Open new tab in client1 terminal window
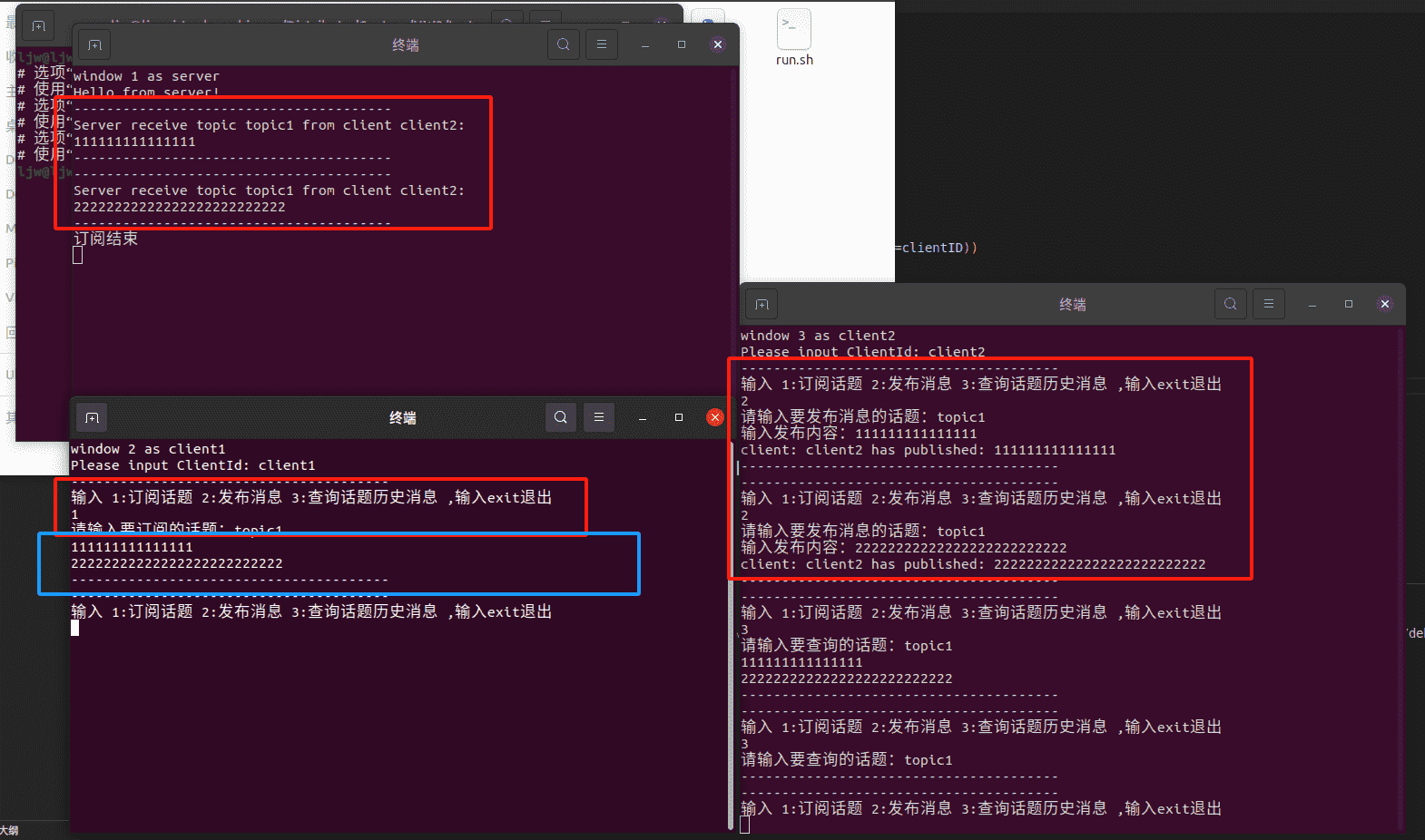The width and height of the screenshot is (1425, 840). point(92,417)
